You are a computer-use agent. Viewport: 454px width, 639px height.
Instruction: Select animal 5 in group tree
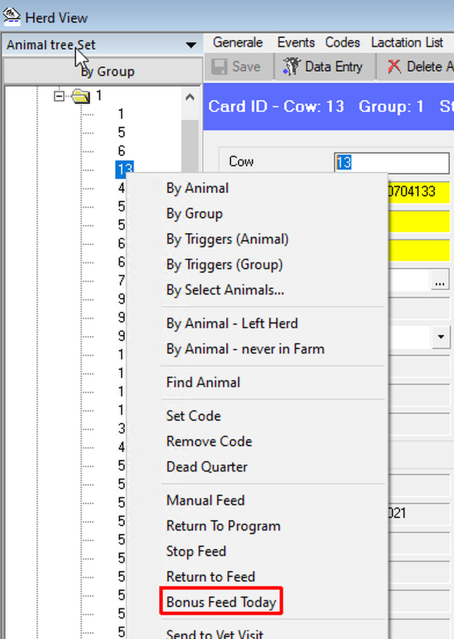(x=121, y=132)
